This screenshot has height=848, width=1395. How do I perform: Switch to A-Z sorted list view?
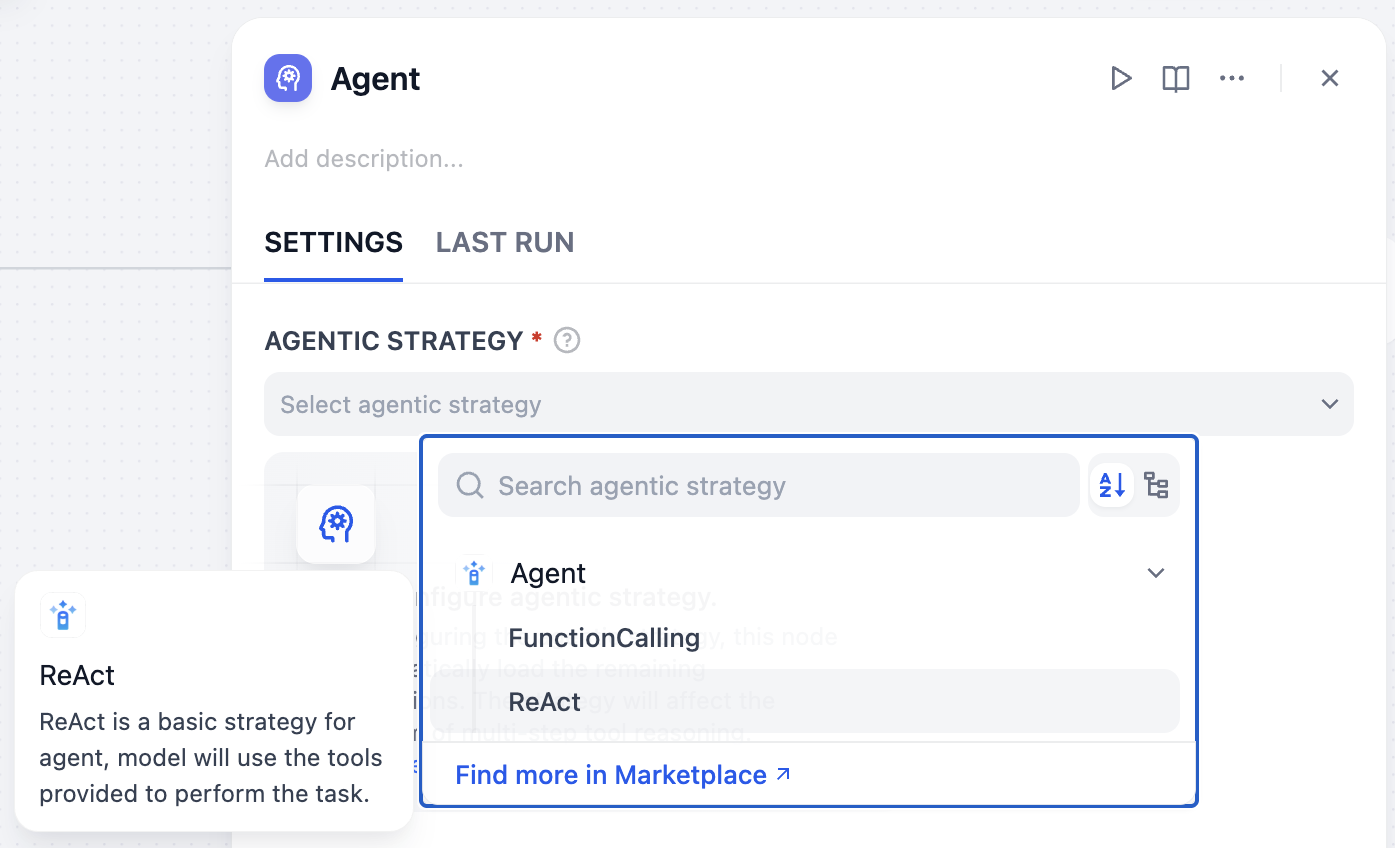tap(1112, 486)
